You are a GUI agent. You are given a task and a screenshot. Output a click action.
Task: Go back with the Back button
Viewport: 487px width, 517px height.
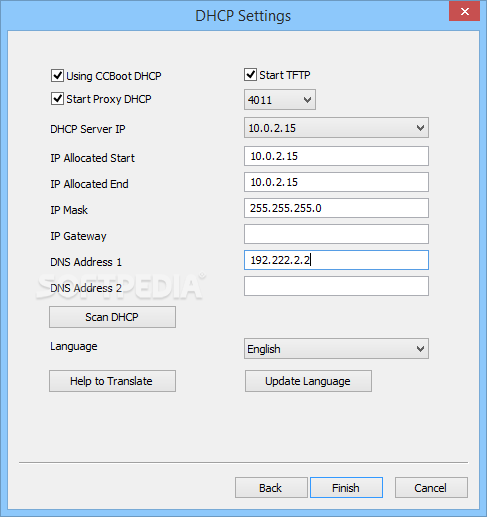click(x=271, y=488)
